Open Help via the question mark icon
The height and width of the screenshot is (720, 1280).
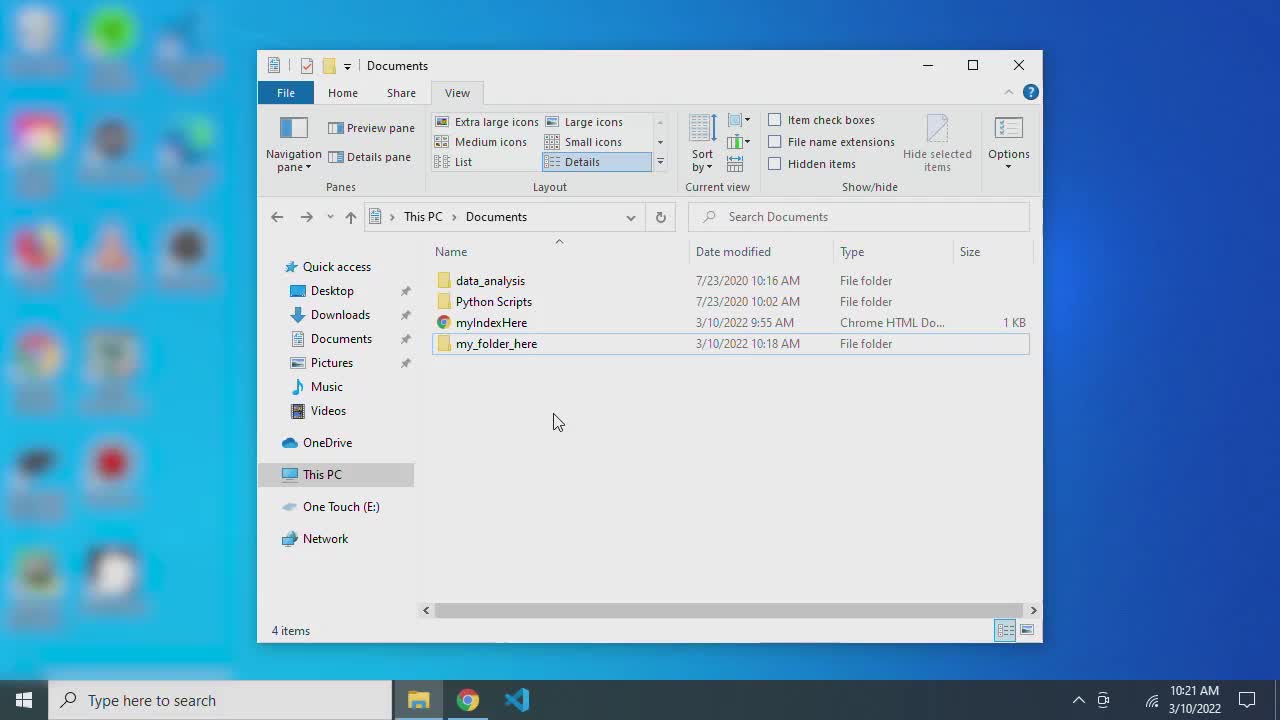tap(1030, 92)
